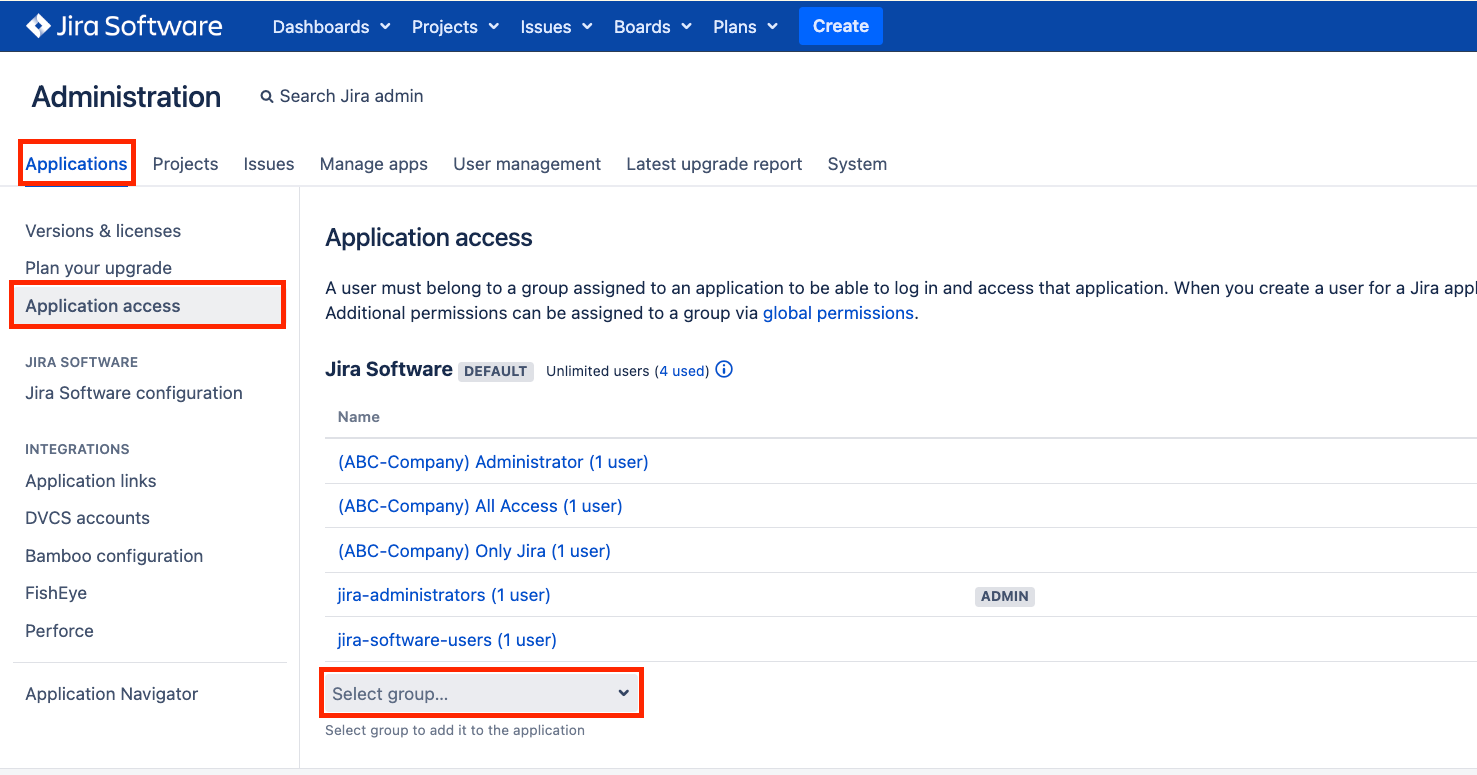Focus the Search Jira admin field
Image resolution: width=1477 pixels, height=775 pixels.
pyautogui.click(x=351, y=96)
